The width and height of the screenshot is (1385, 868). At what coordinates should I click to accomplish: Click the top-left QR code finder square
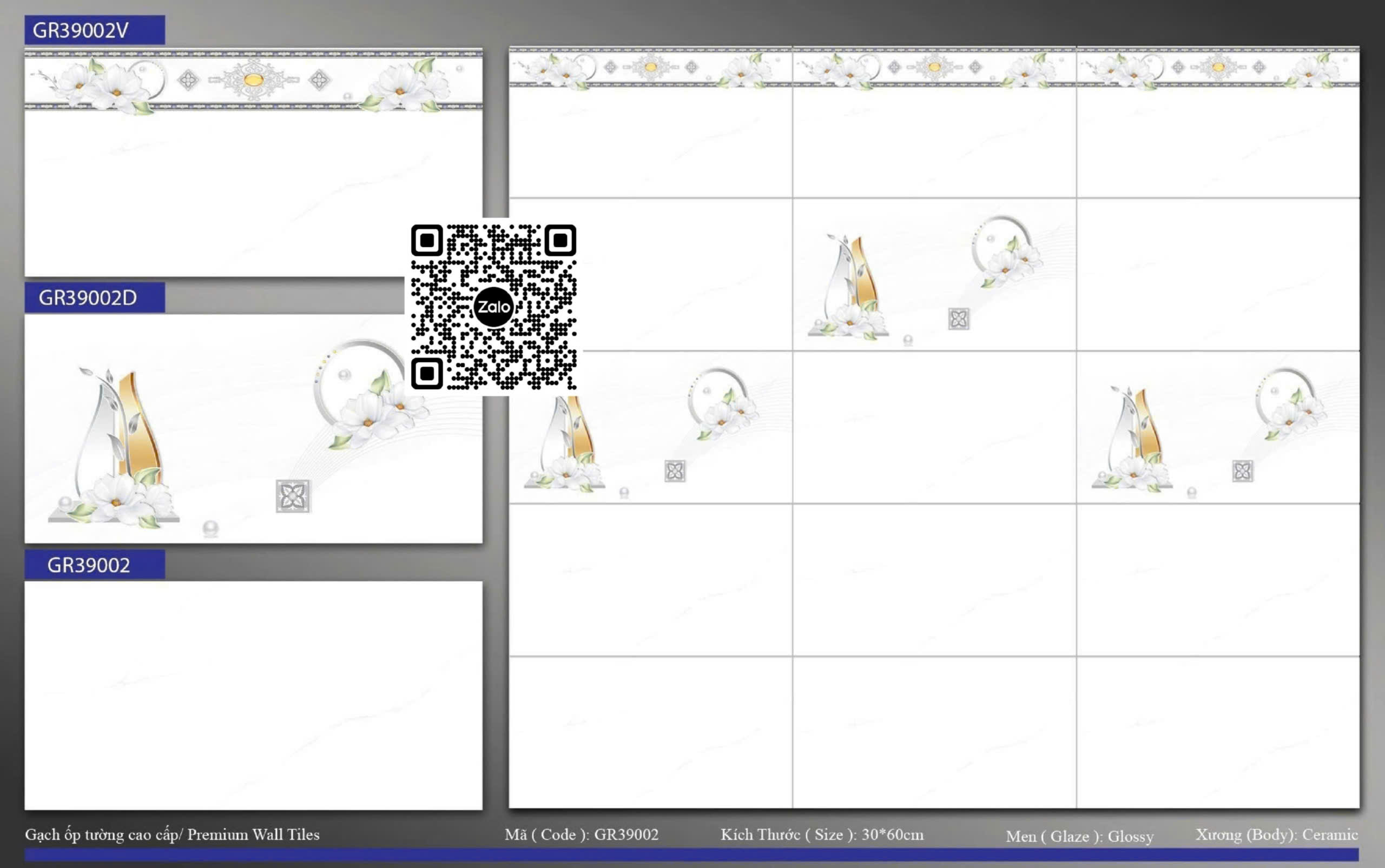pyautogui.click(x=427, y=240)
